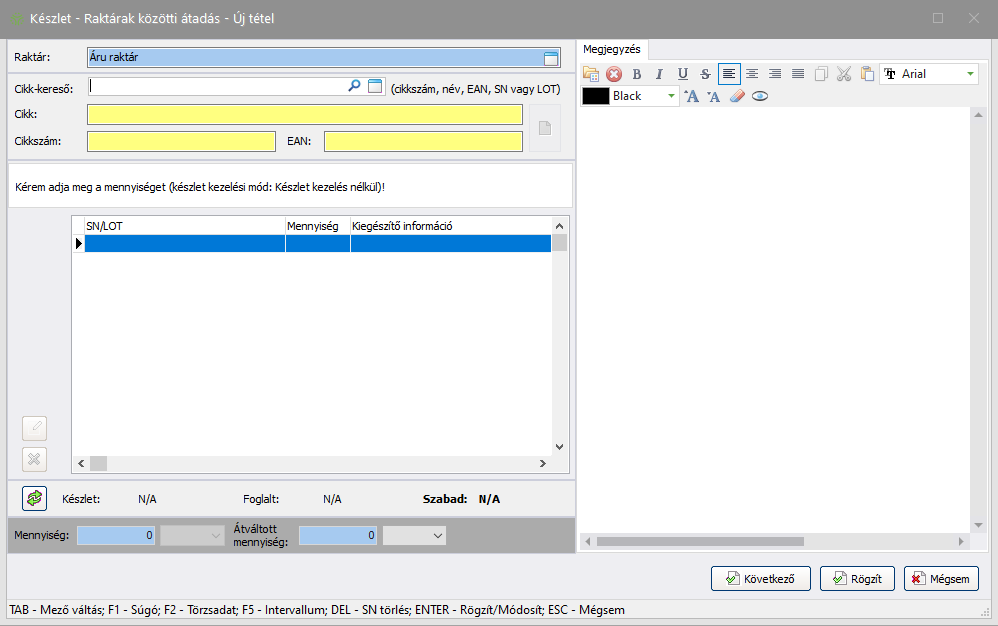
Task: Click into the Cikk-kereső search field
Action: pos(215,87)
